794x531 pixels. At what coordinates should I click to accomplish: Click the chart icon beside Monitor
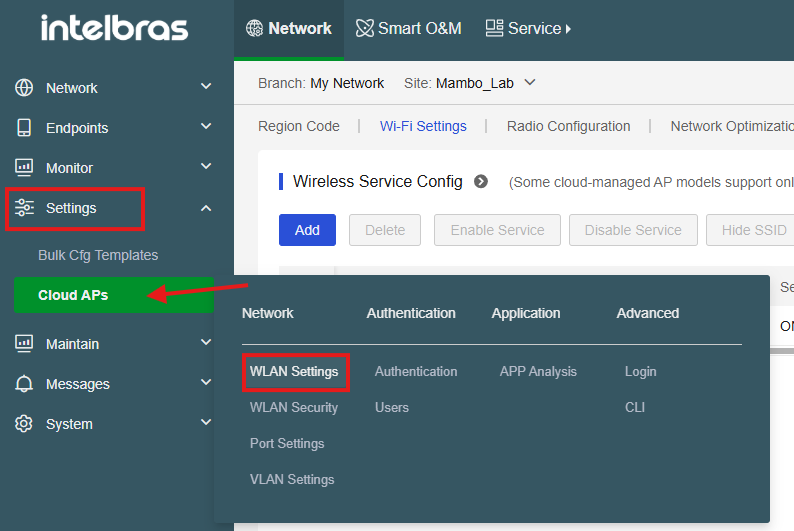click(x=24, y=168)
